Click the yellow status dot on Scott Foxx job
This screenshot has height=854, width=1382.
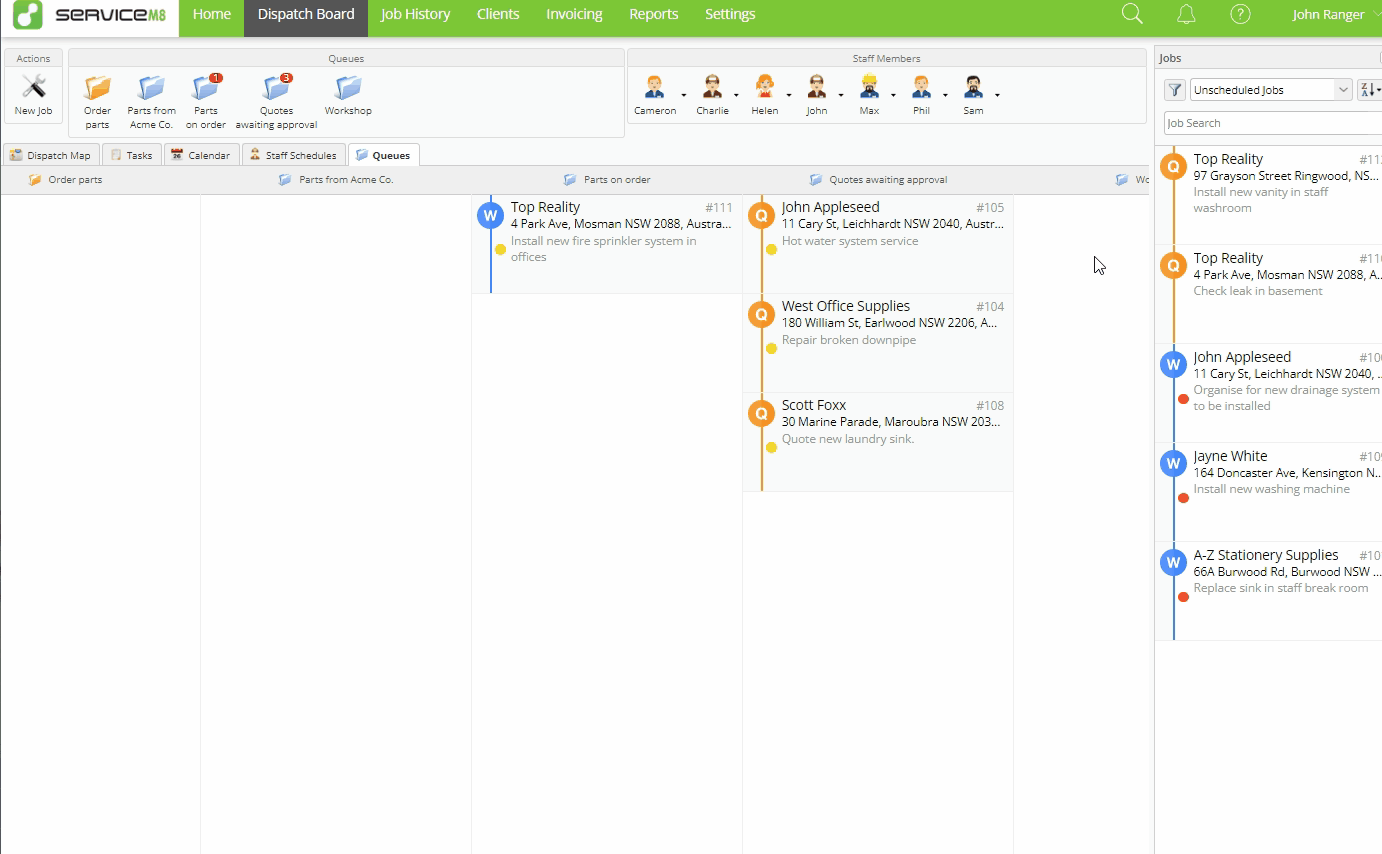[771, 448]
